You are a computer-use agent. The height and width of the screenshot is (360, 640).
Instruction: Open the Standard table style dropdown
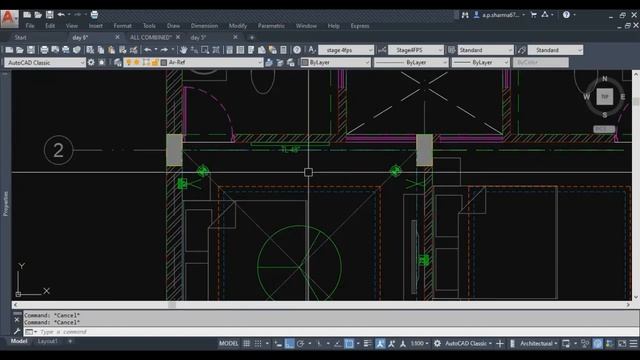[x=485, y=50]
